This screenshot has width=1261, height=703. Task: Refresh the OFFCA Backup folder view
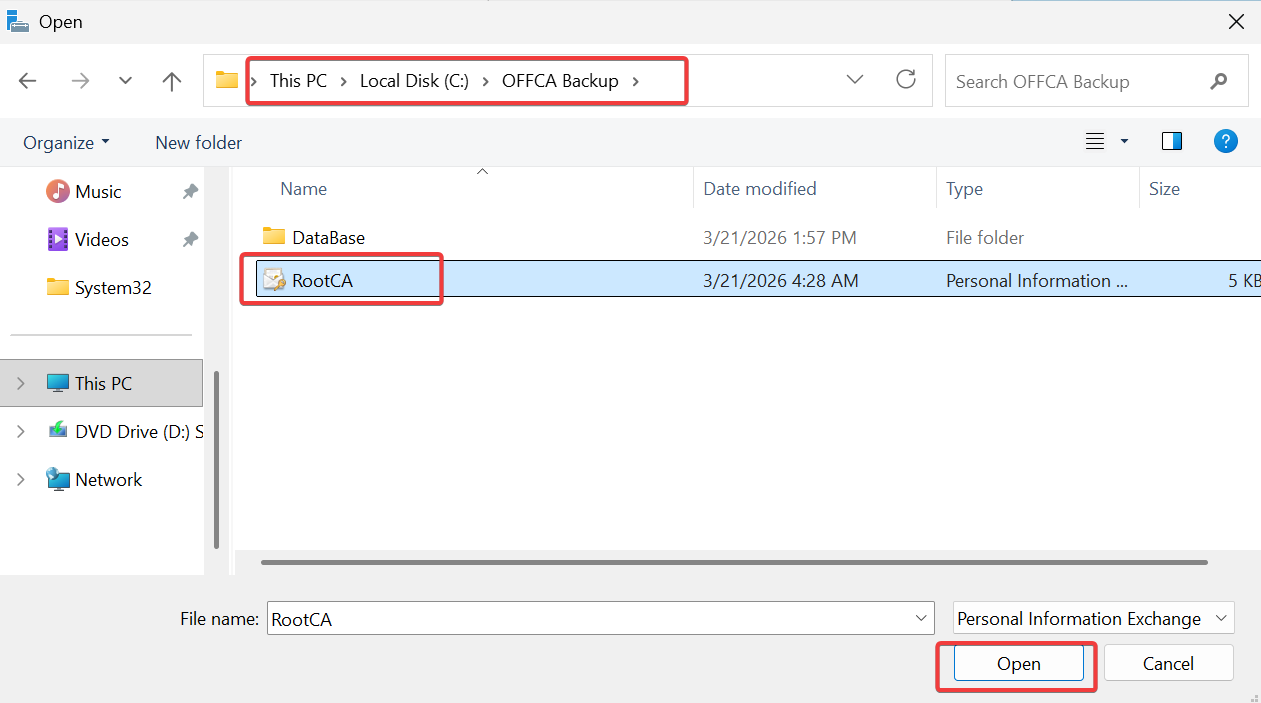(906, 80)
